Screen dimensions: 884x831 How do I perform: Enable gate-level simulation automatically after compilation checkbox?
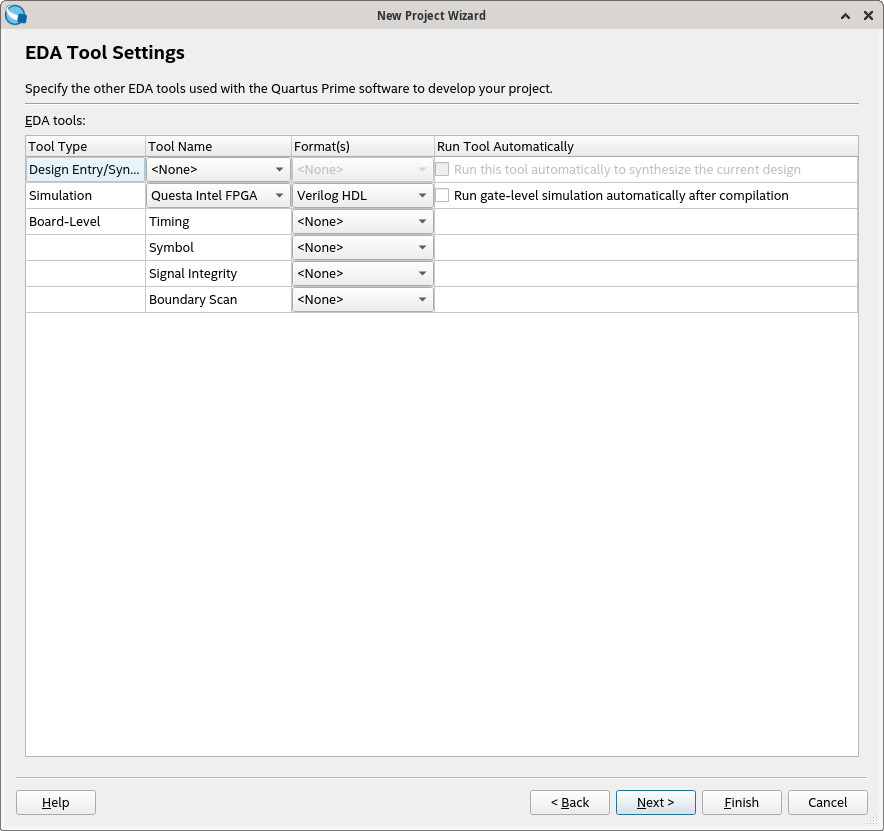point(443,195)
